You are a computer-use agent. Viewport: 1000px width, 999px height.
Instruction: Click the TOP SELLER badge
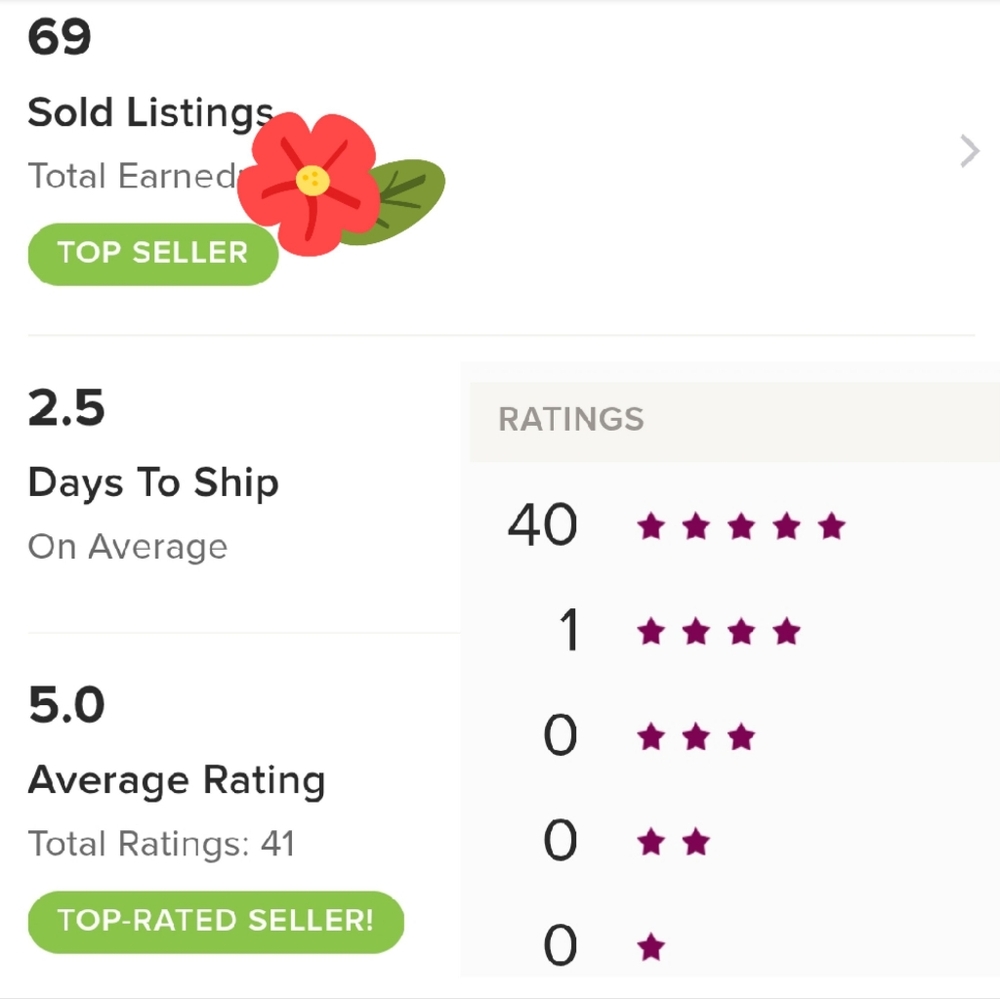152,253
